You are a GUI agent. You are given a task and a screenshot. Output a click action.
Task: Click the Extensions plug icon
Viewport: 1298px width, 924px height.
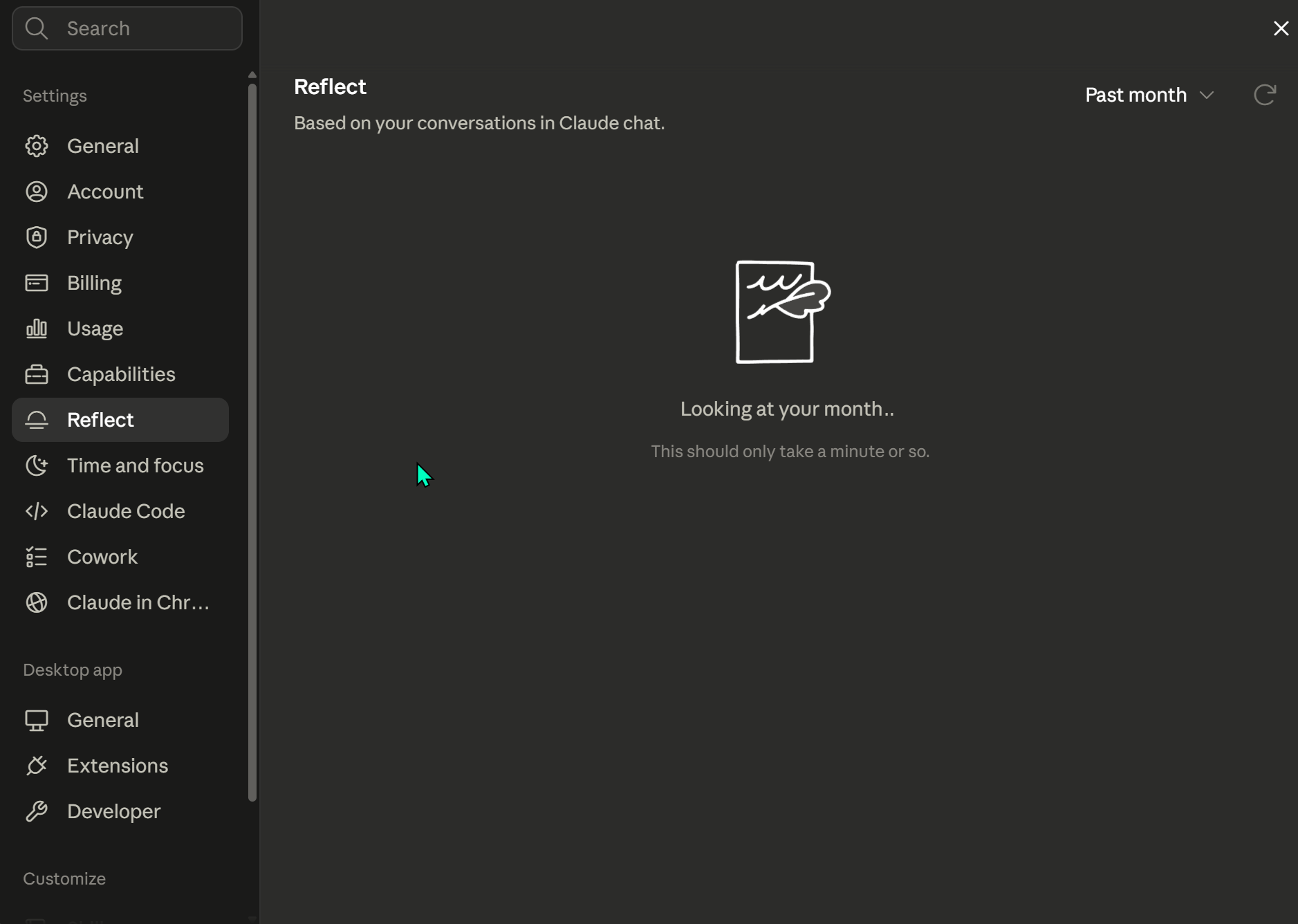37,766
